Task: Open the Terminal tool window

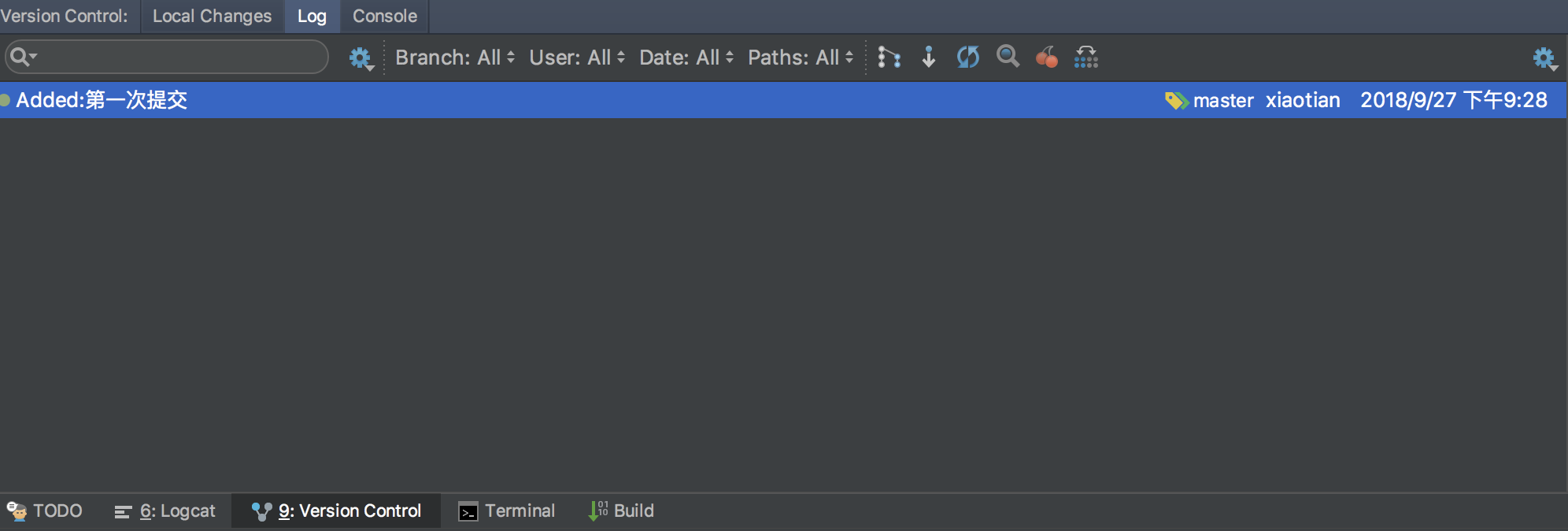Action: (507, 511)
